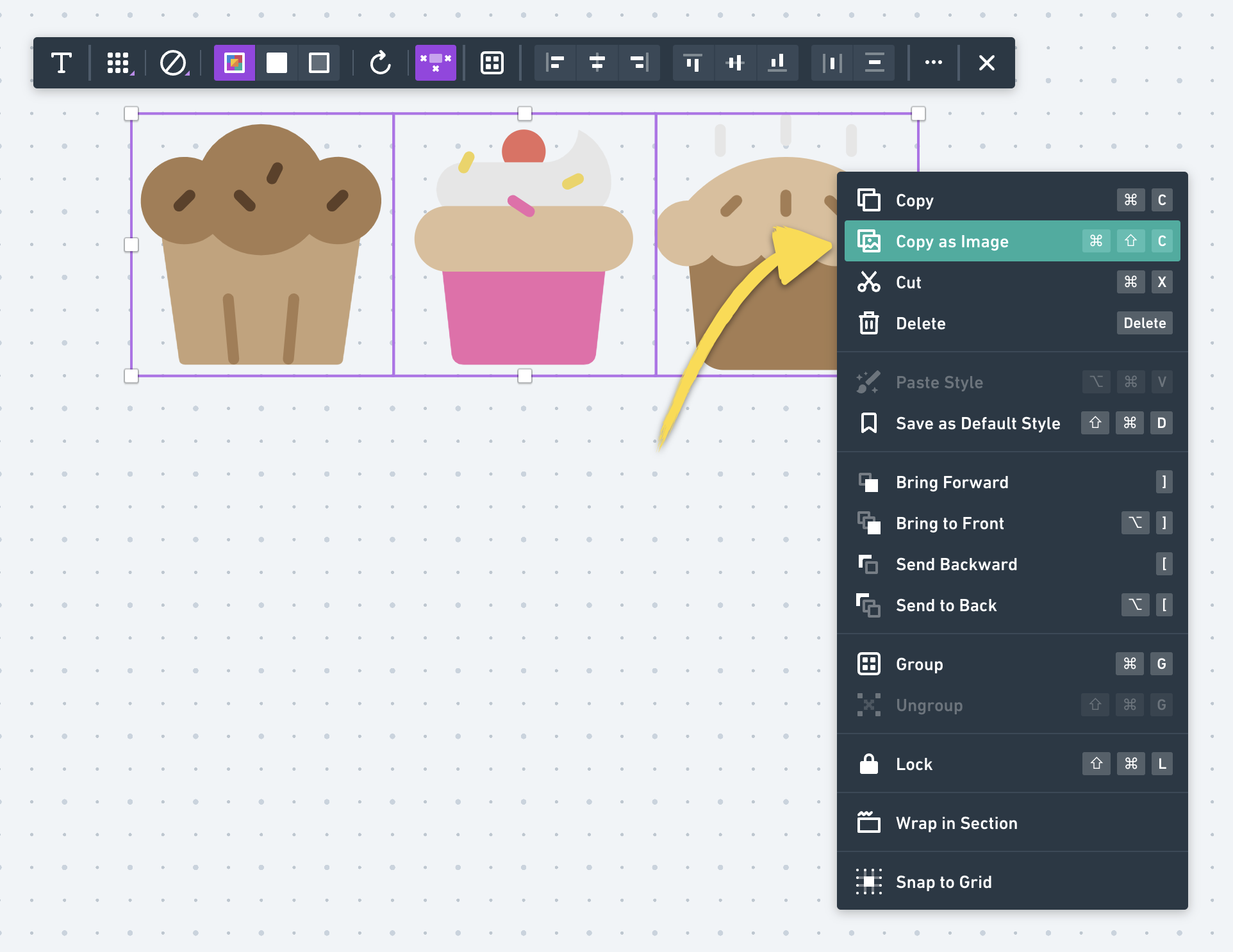Select Bring to Front menu entry
The image size is (1233, 952).
950,523
